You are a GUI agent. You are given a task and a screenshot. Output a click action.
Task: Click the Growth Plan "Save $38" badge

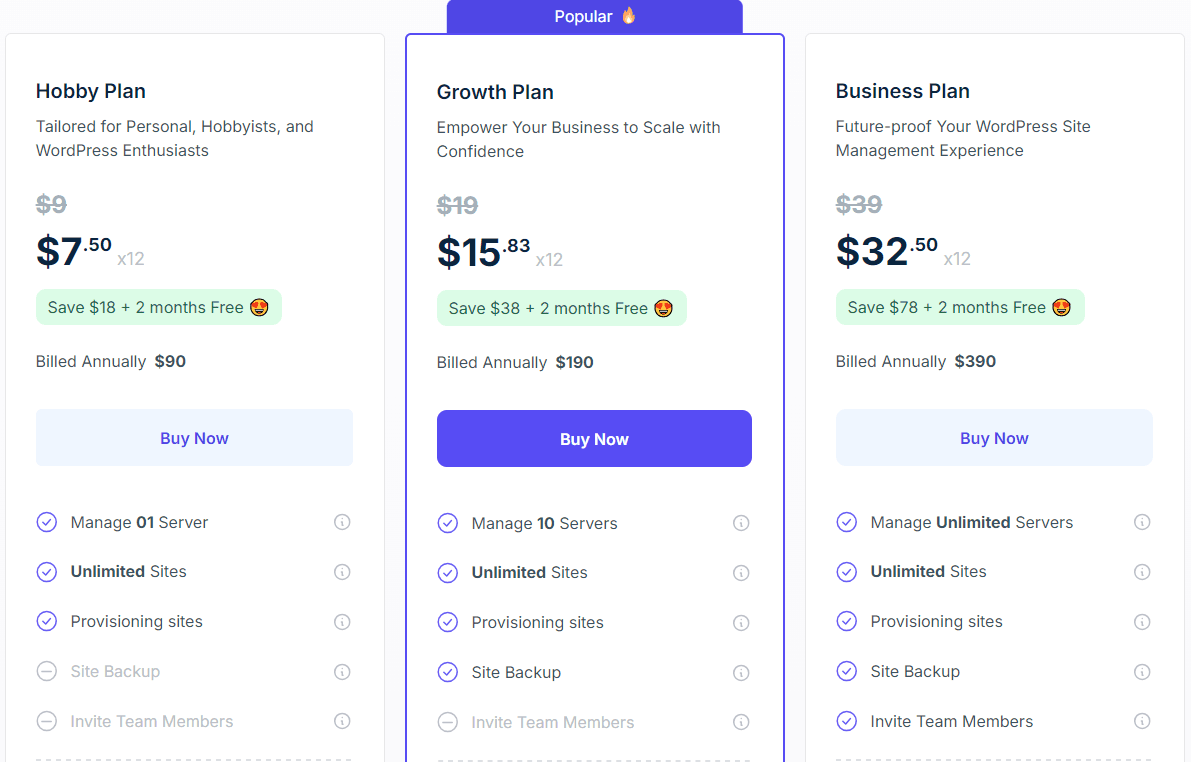tap(561, 309)
